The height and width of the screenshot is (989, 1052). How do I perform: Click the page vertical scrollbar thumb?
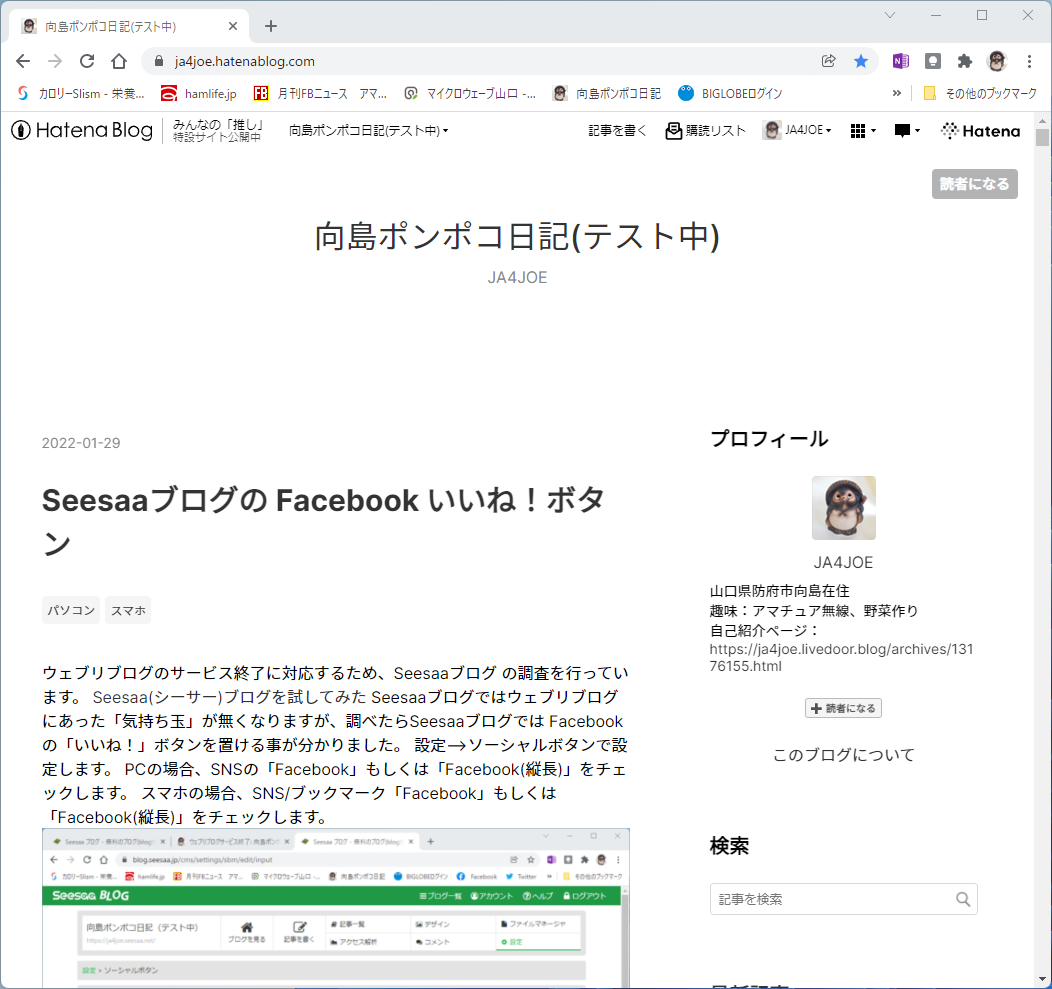tap(1042, 138)
